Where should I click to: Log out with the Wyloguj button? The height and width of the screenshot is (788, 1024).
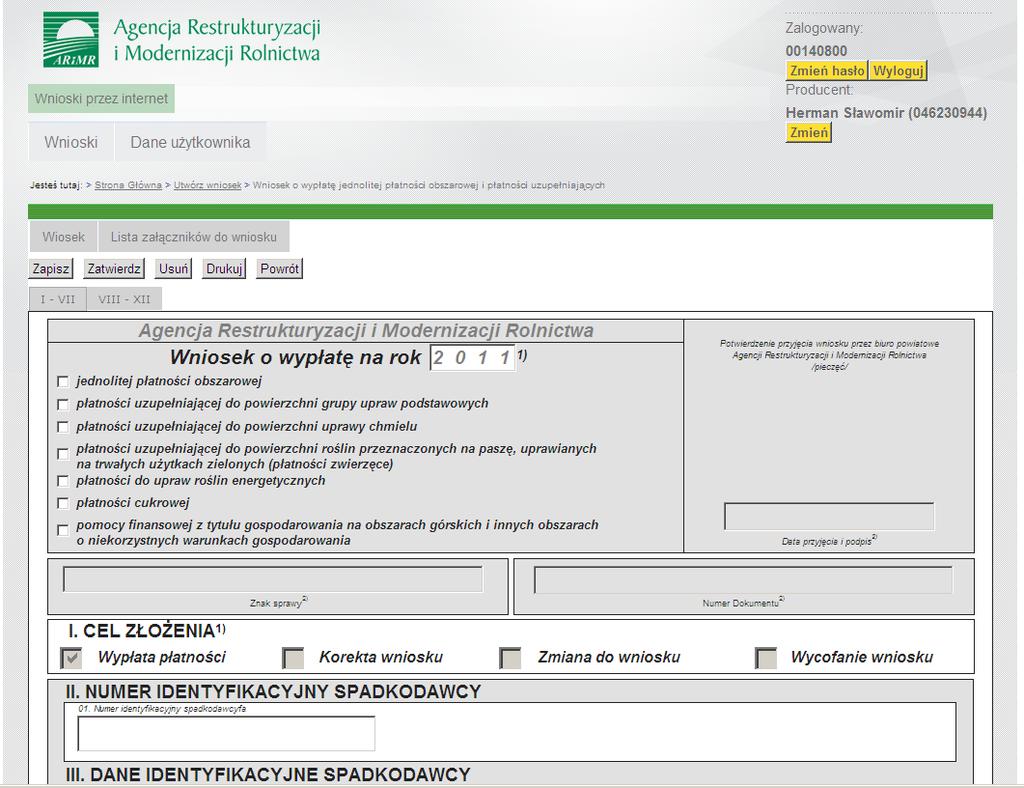coord(898,71)
